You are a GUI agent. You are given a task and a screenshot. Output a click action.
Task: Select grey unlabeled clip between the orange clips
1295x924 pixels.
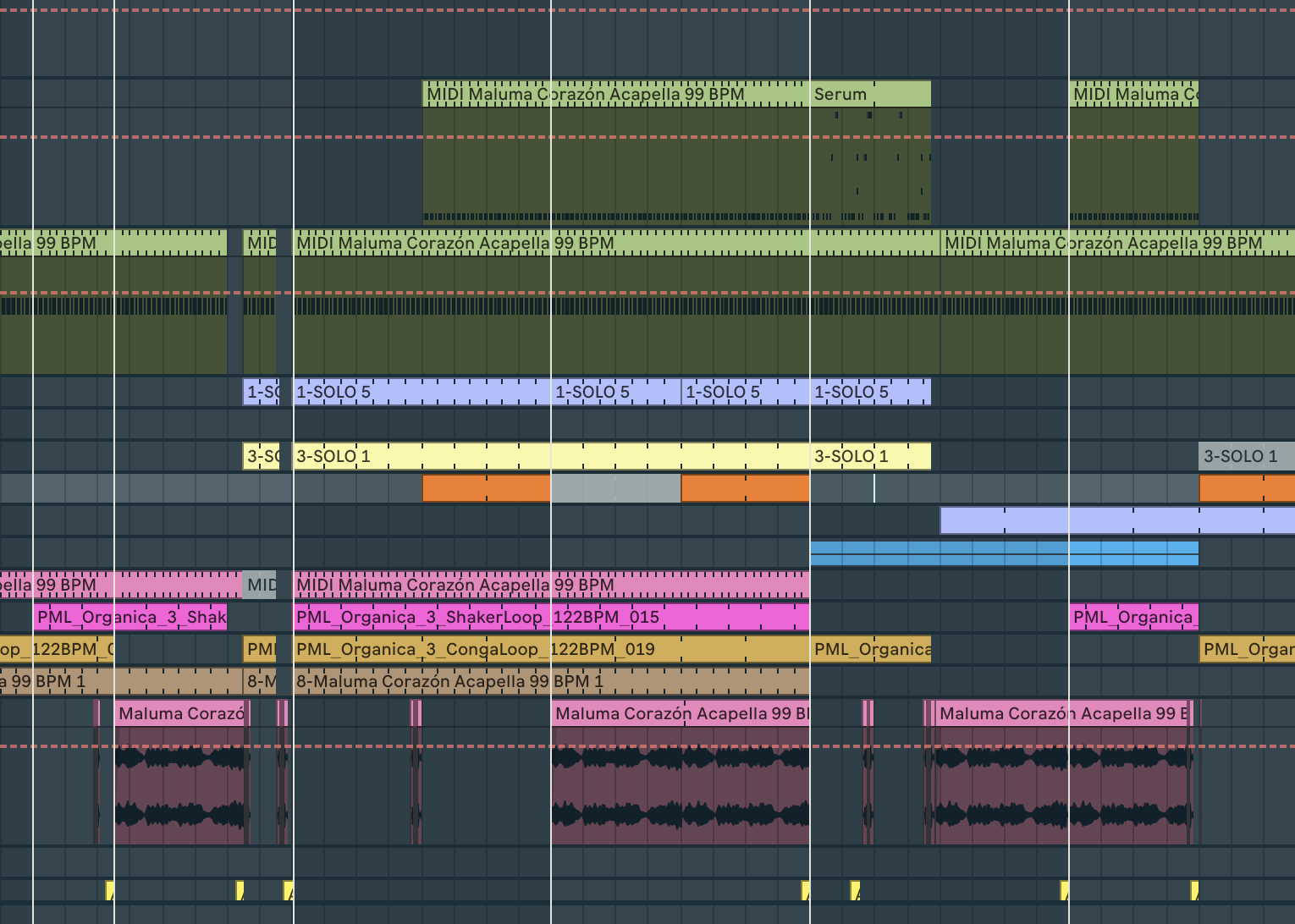point(616,488)
